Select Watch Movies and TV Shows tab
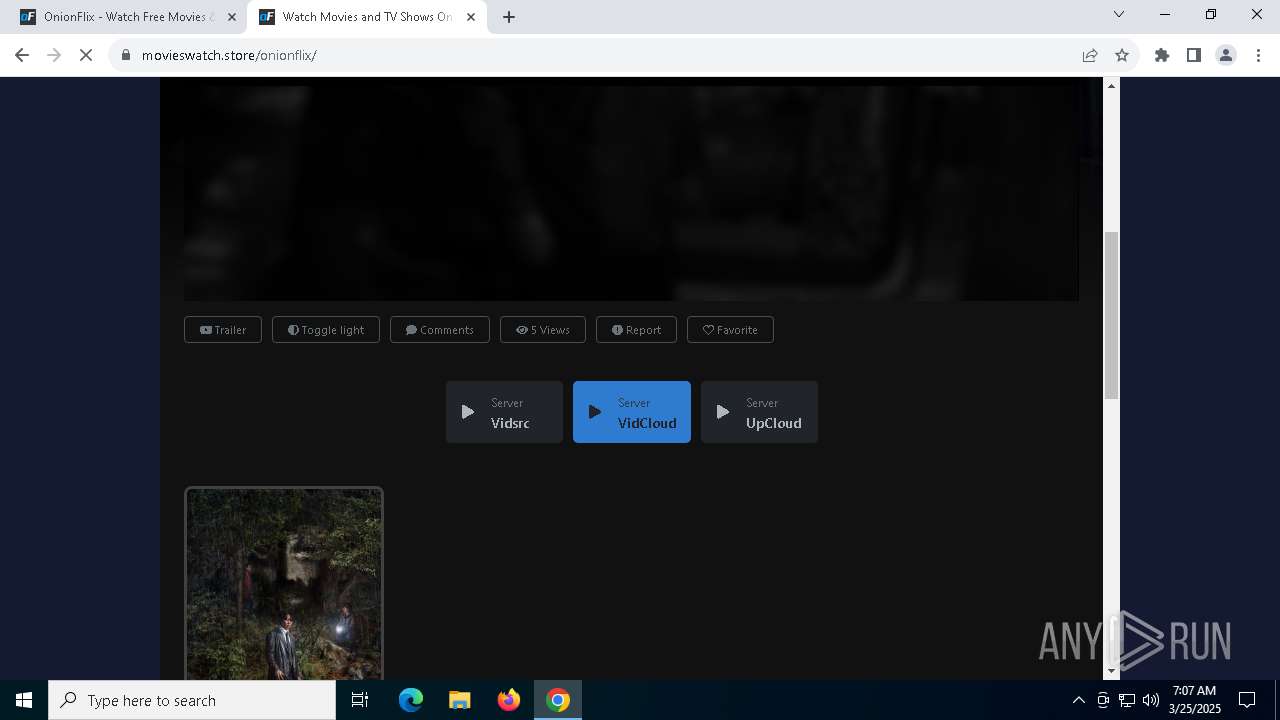 pos(367,17)
